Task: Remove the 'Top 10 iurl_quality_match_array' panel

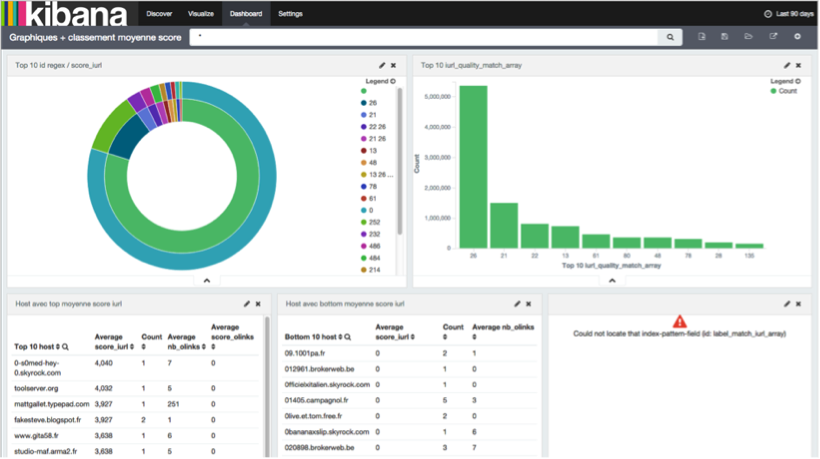Action: click(x=799, y=65)
